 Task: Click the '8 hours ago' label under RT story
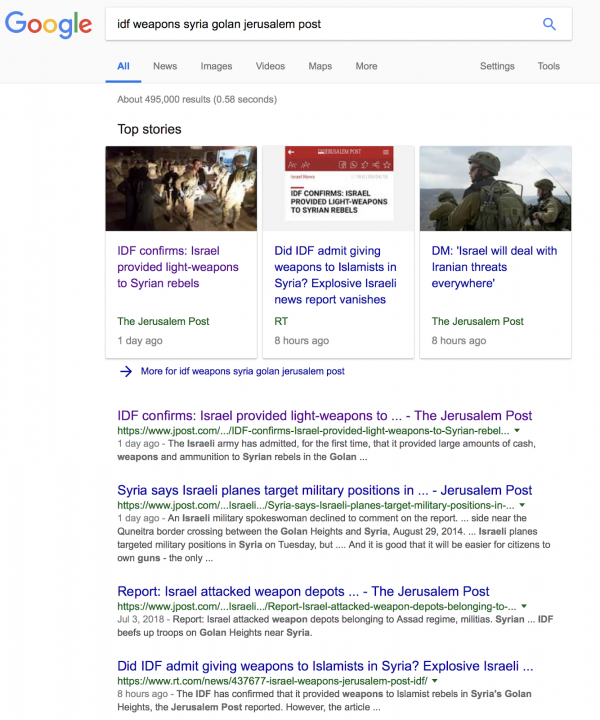coord(302,341)
